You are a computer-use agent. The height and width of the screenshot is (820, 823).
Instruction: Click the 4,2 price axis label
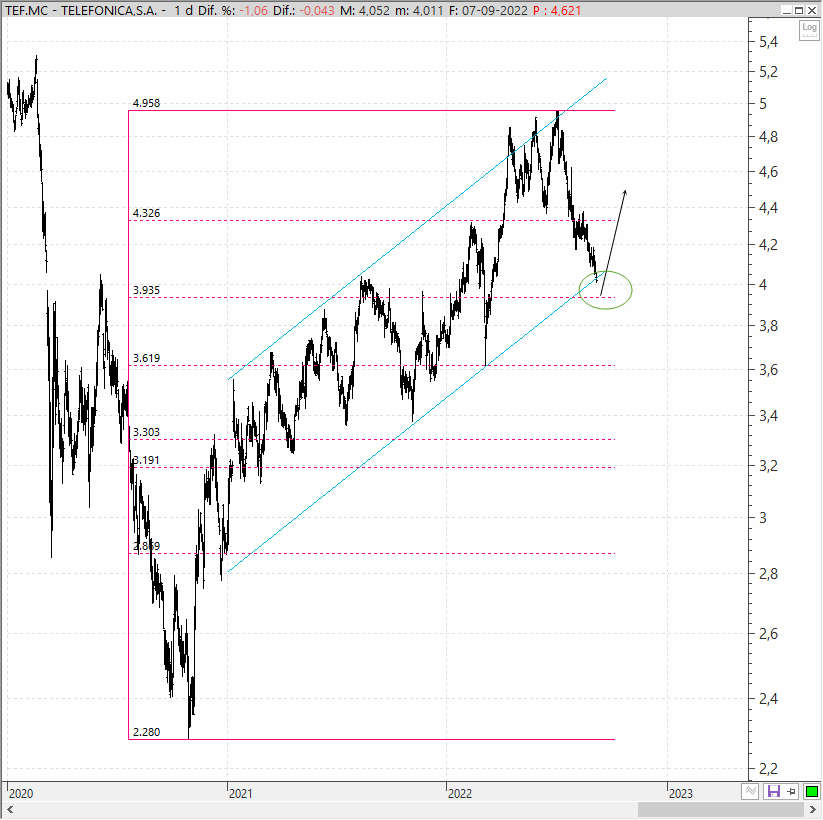point(768,245)
